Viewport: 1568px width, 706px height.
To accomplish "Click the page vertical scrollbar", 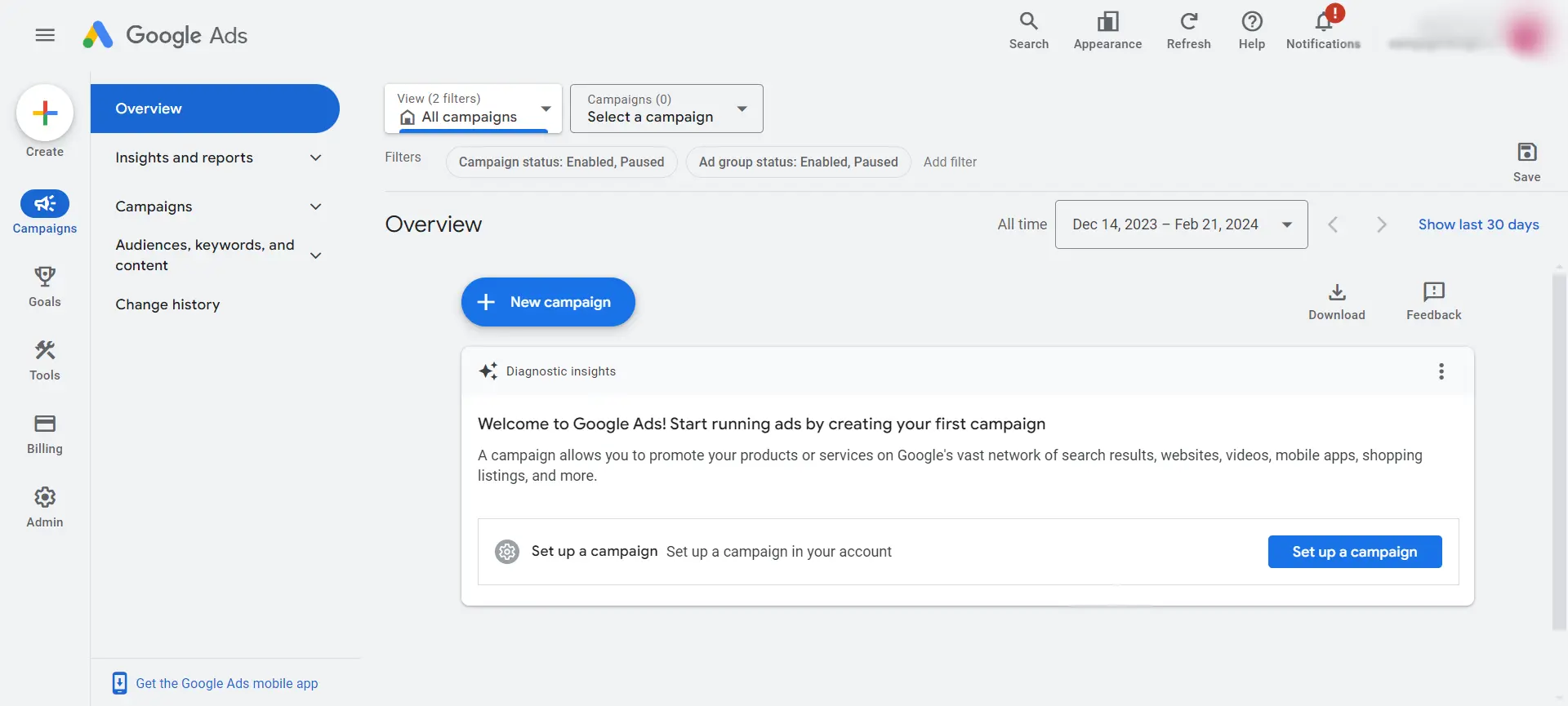I will (x=1559, y=451).
